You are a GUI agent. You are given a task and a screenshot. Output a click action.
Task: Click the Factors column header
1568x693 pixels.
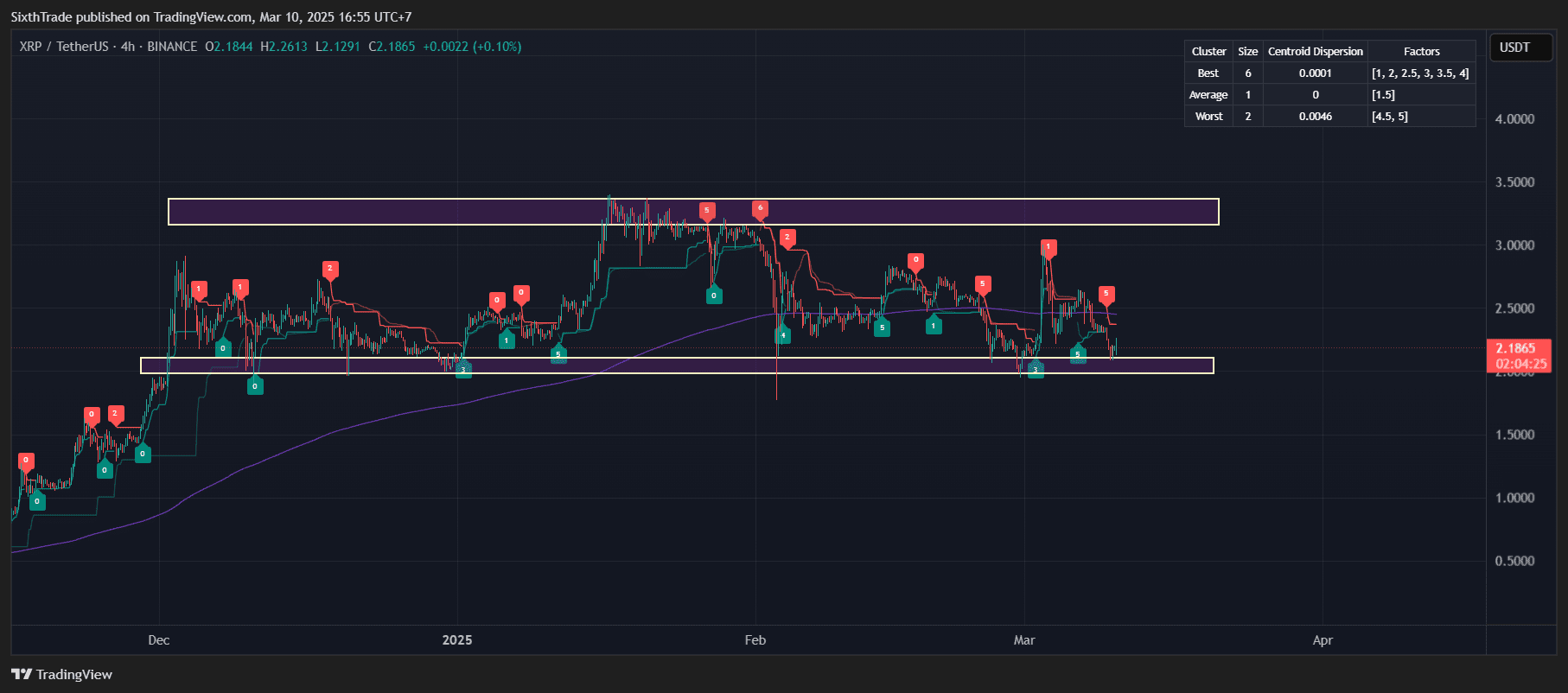point(1421,52)
